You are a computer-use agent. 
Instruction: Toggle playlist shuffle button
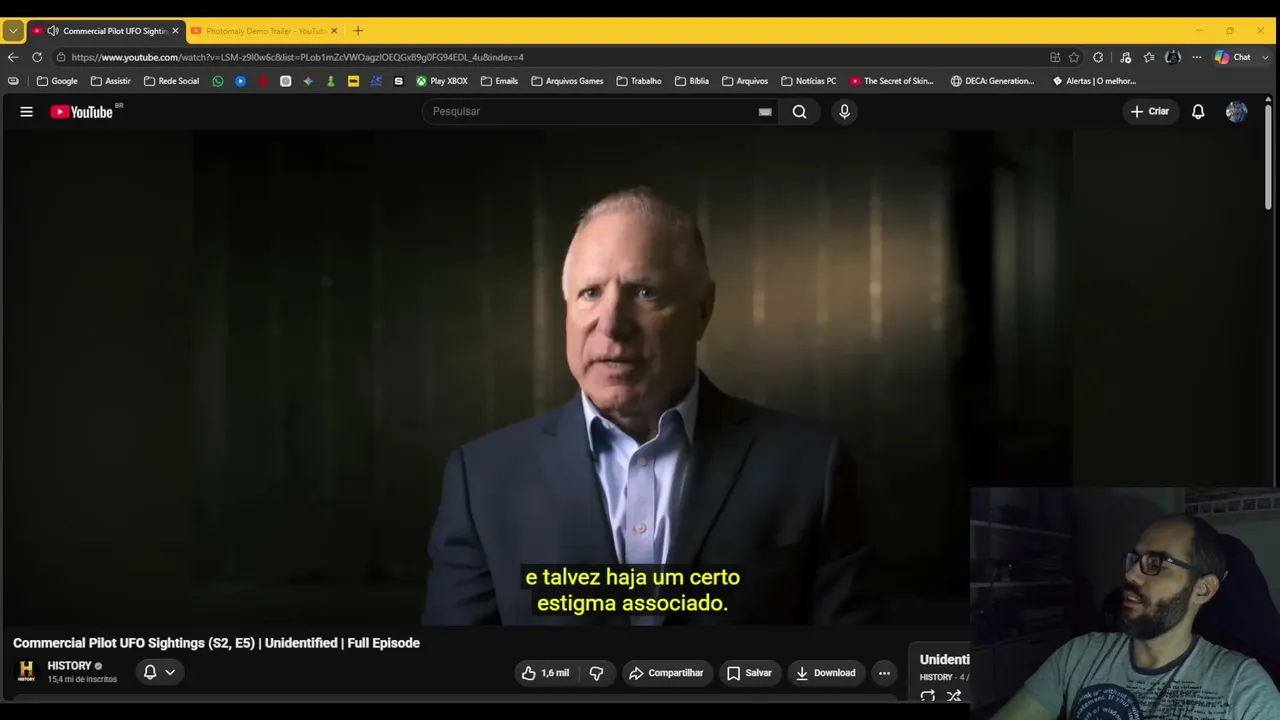coord(954,696)
